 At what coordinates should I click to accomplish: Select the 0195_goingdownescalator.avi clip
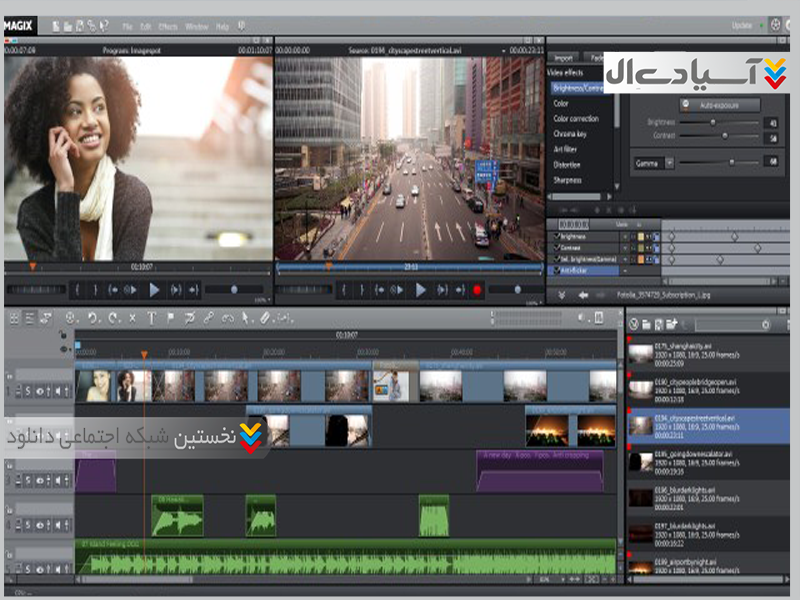coord(690,458)
